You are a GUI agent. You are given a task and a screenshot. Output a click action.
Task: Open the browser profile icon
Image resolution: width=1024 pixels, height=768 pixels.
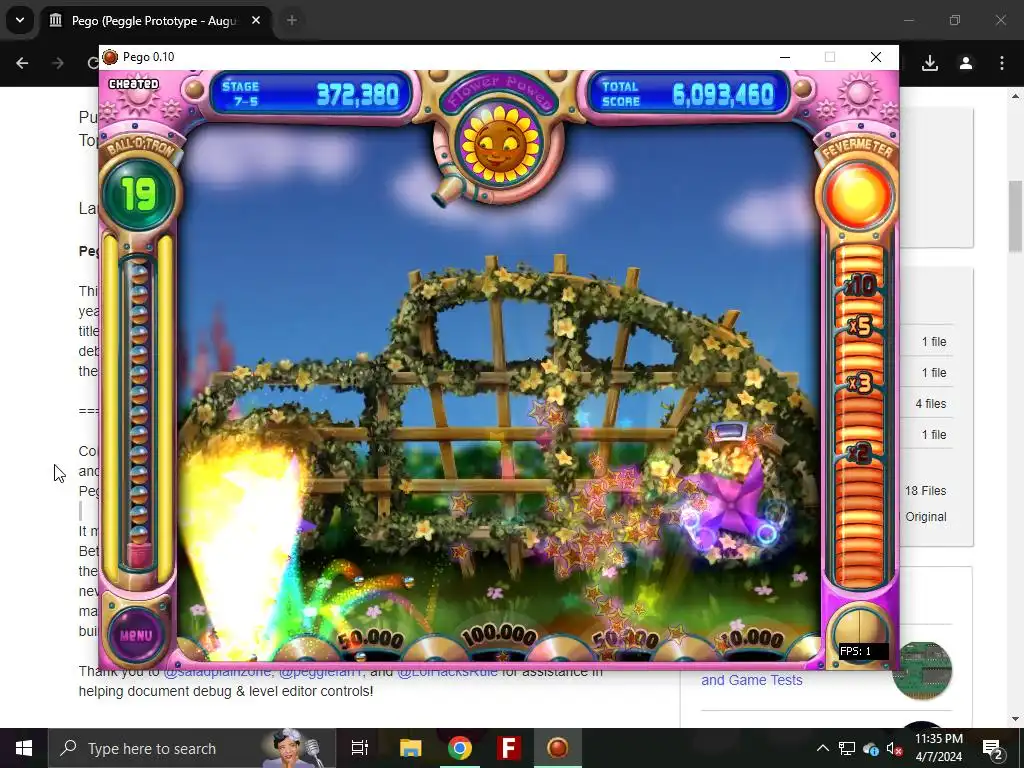(x=966, y=63)
